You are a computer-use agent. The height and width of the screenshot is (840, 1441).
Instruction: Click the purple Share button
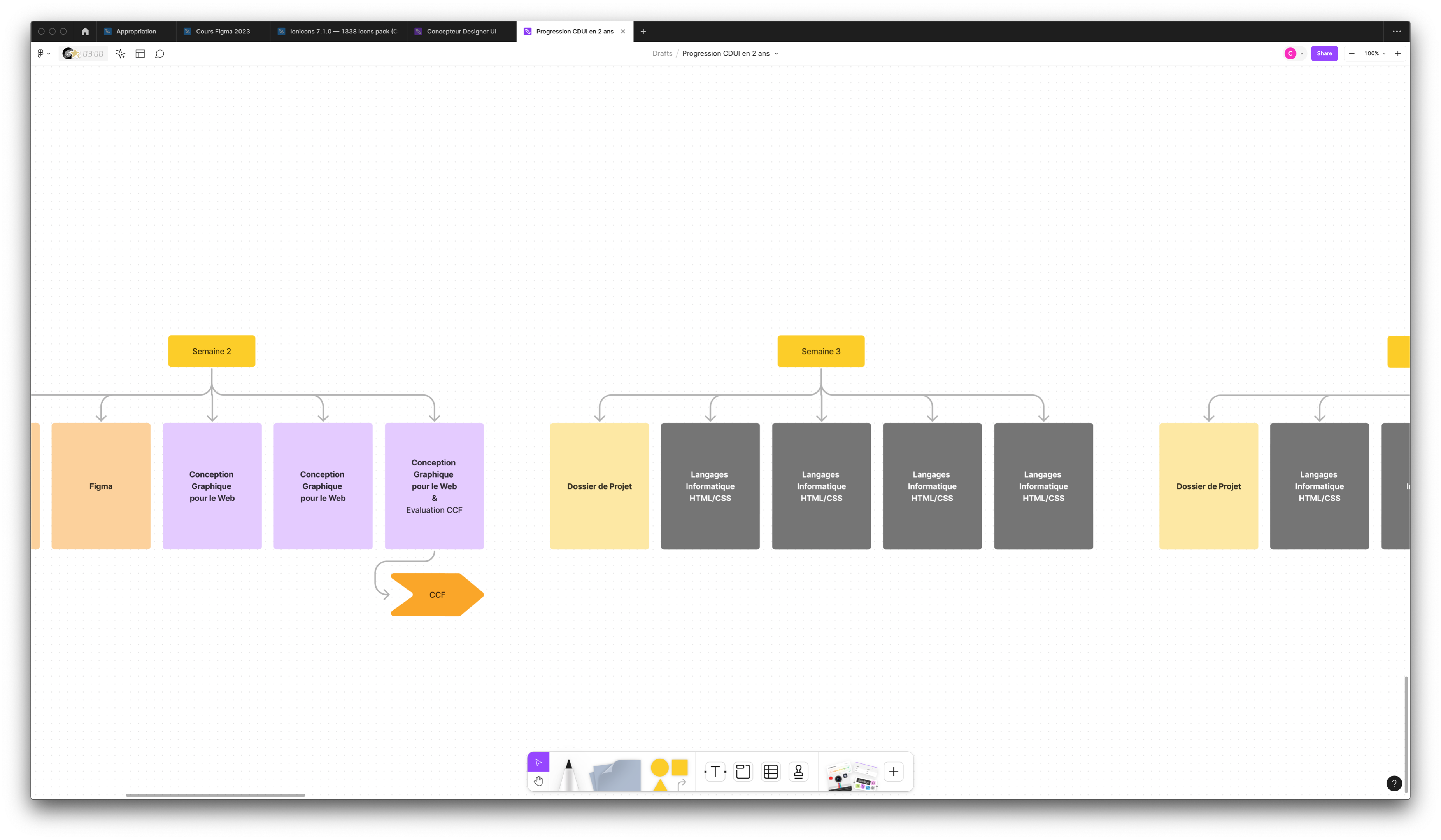coord(1324,54)
